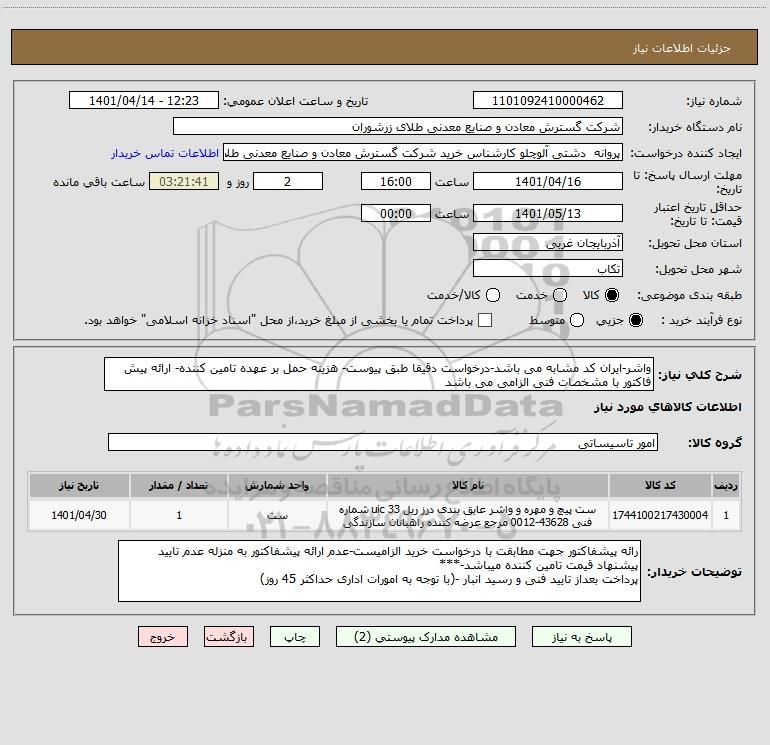
Task: Click product code 1744100217430004 cell
Action: [x=660, y=515]
